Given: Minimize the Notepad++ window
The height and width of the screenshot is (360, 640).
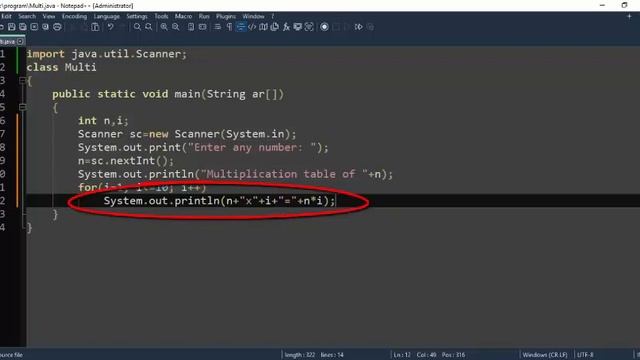Looking at the screenshot, I should point(602,5).
